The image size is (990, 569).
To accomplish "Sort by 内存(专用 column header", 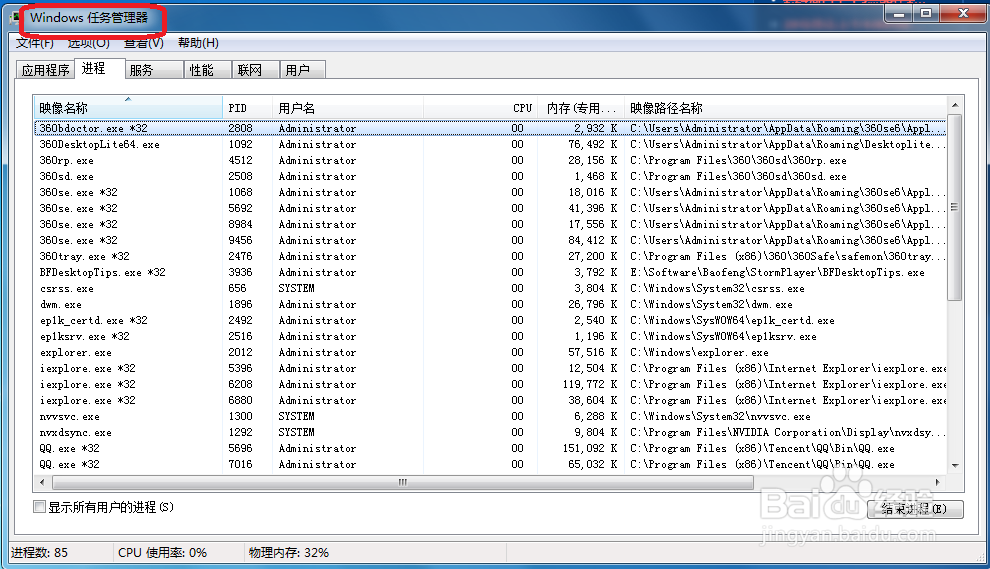I will 581,108.
